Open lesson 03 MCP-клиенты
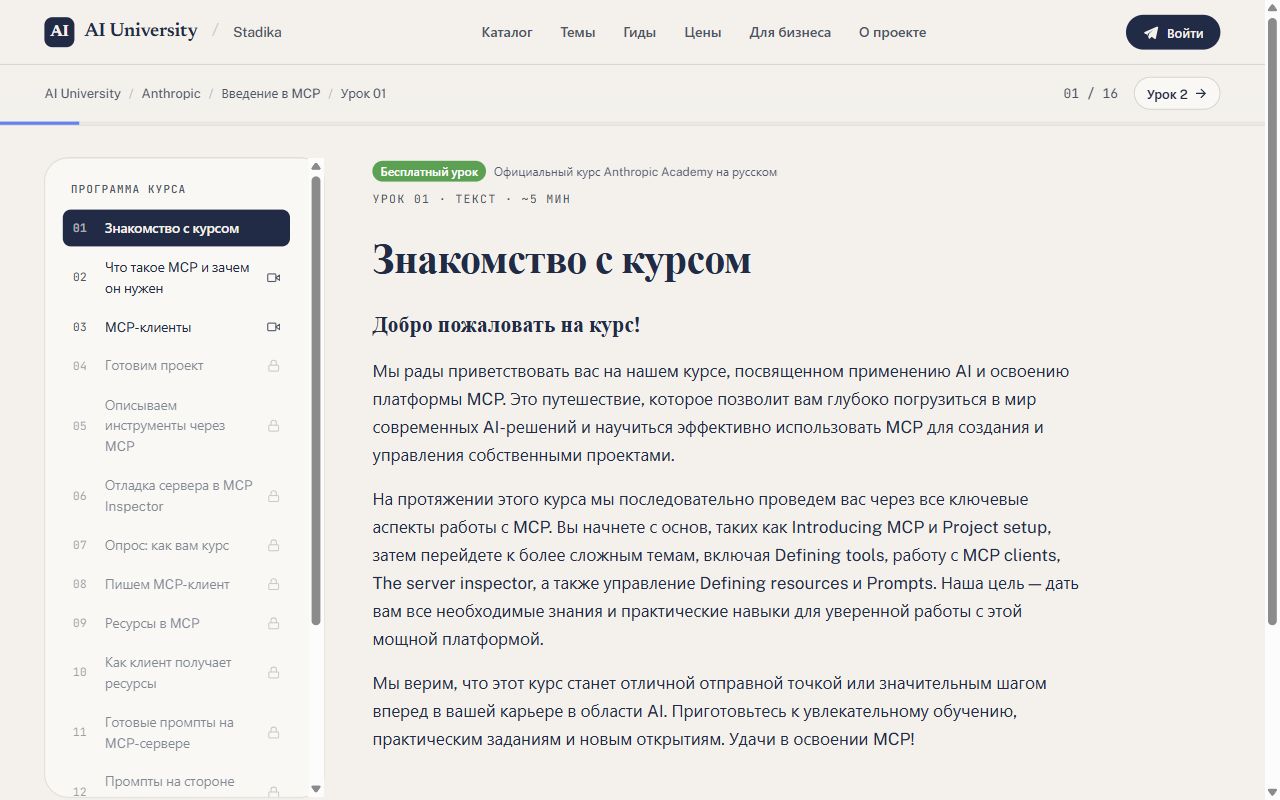The height and width of the screenshot is (800, 1280). click(176, 327)
